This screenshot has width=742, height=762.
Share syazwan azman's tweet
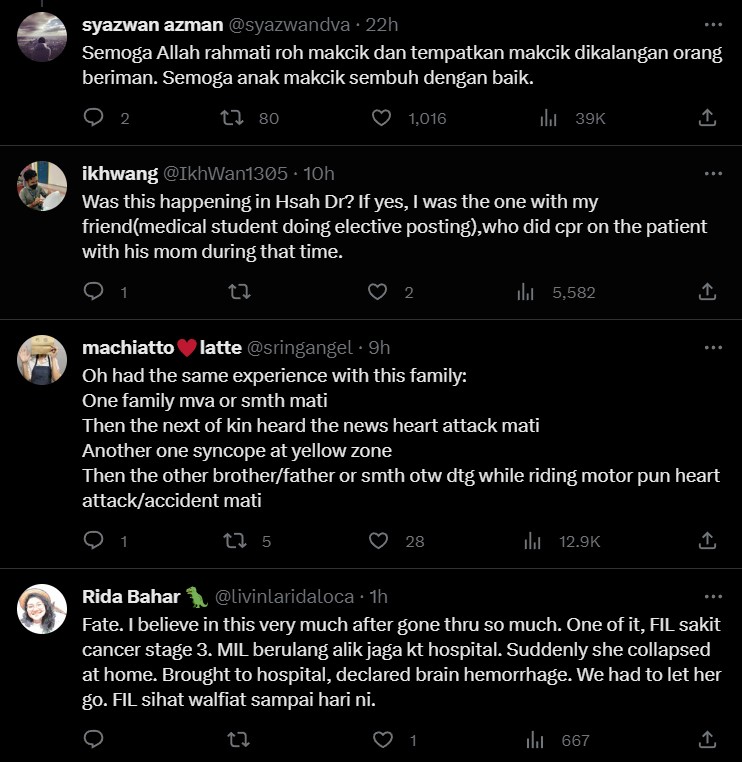(x=707, y=118)
